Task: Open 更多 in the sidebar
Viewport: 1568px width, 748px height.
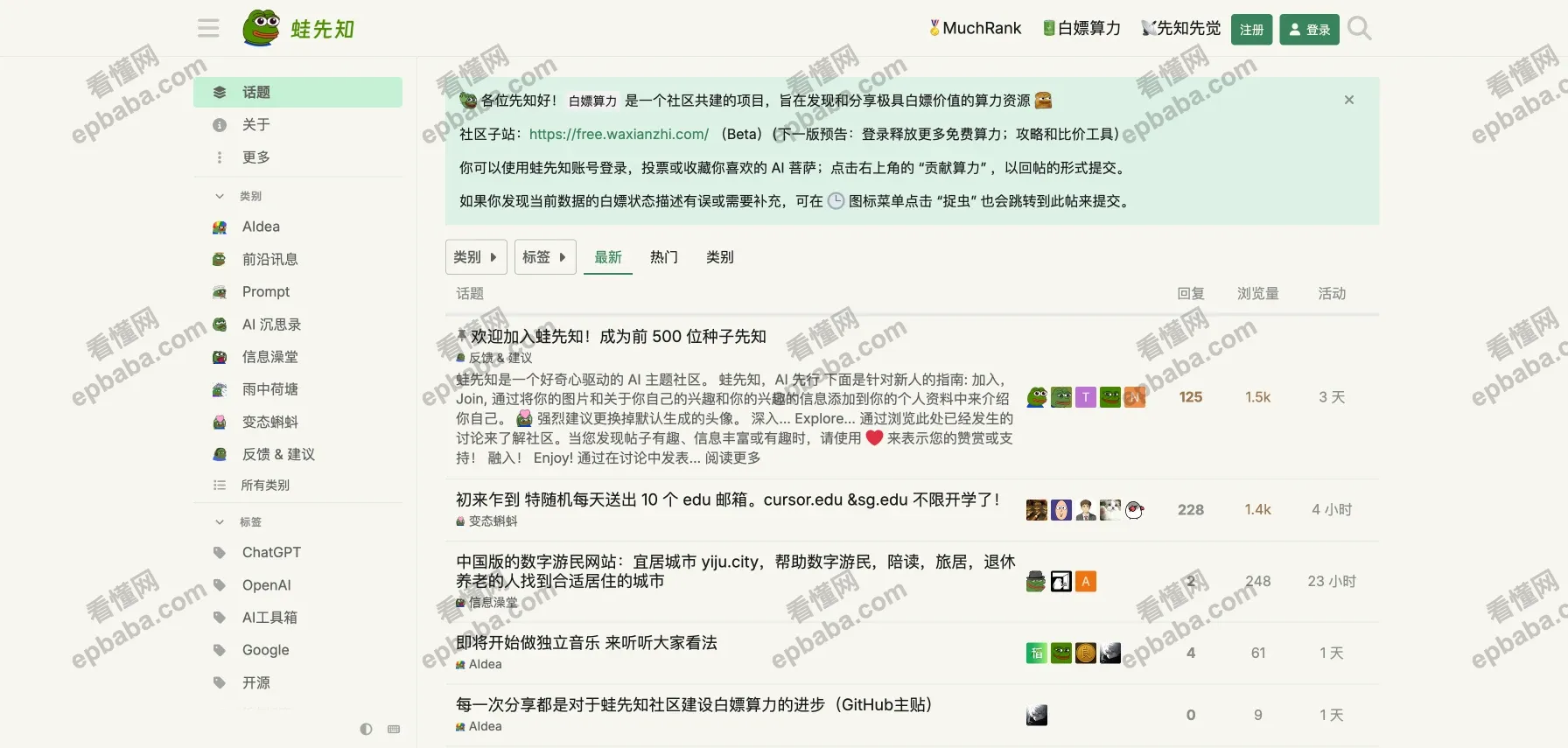Action: pyautogui.click(x=297, y=157)
